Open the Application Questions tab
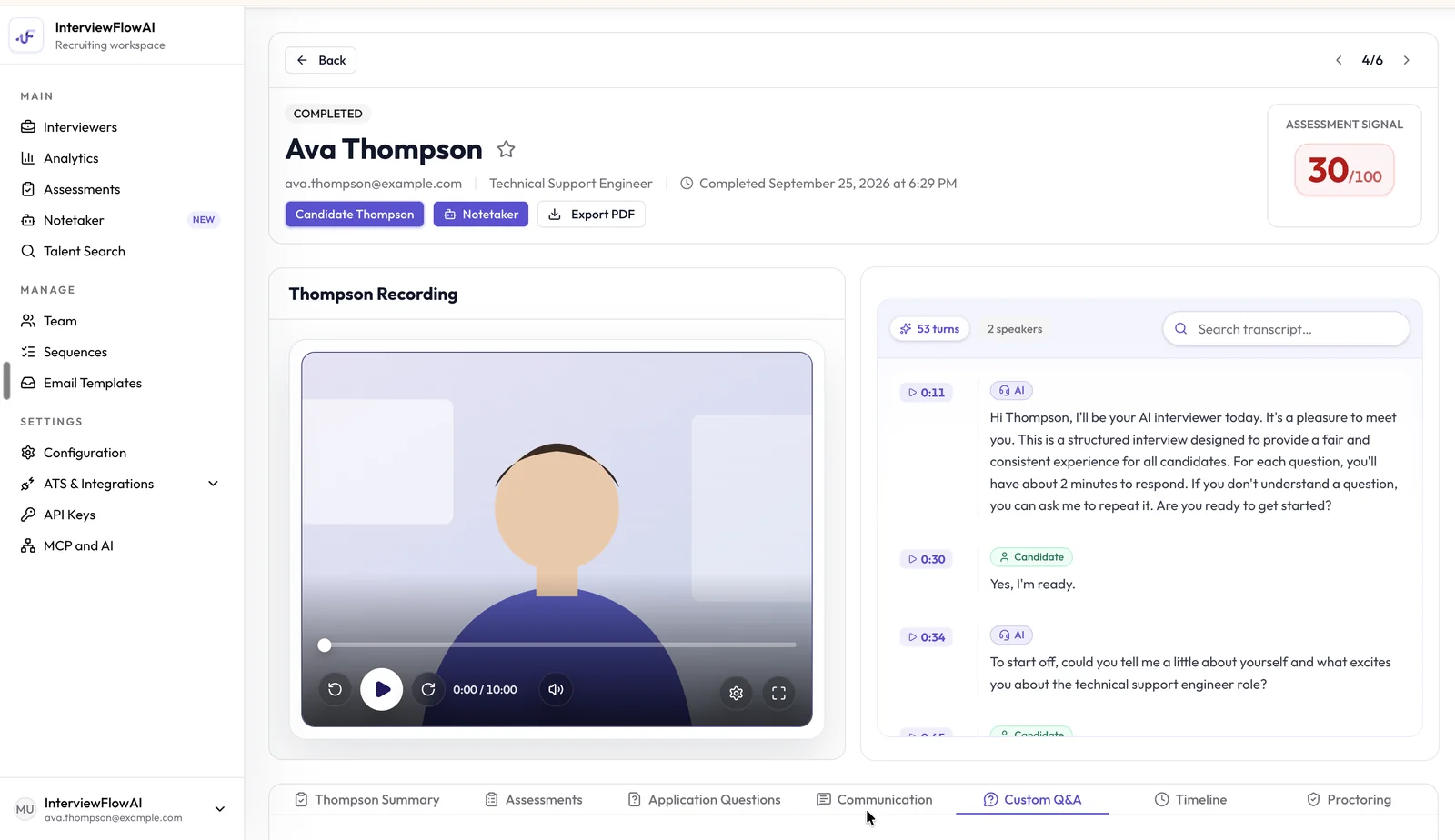This screenshot has width=1455, height=840. tap(705, 800)
